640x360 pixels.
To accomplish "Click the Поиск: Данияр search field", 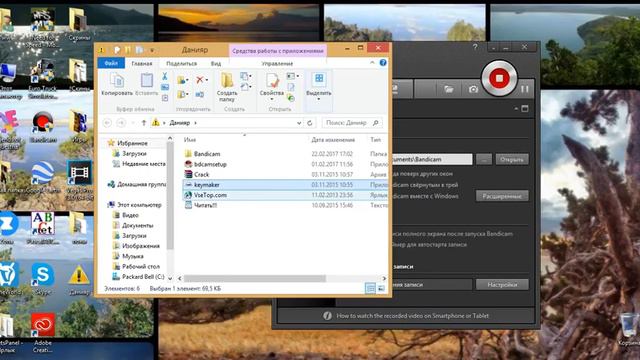I will point(351,123).
